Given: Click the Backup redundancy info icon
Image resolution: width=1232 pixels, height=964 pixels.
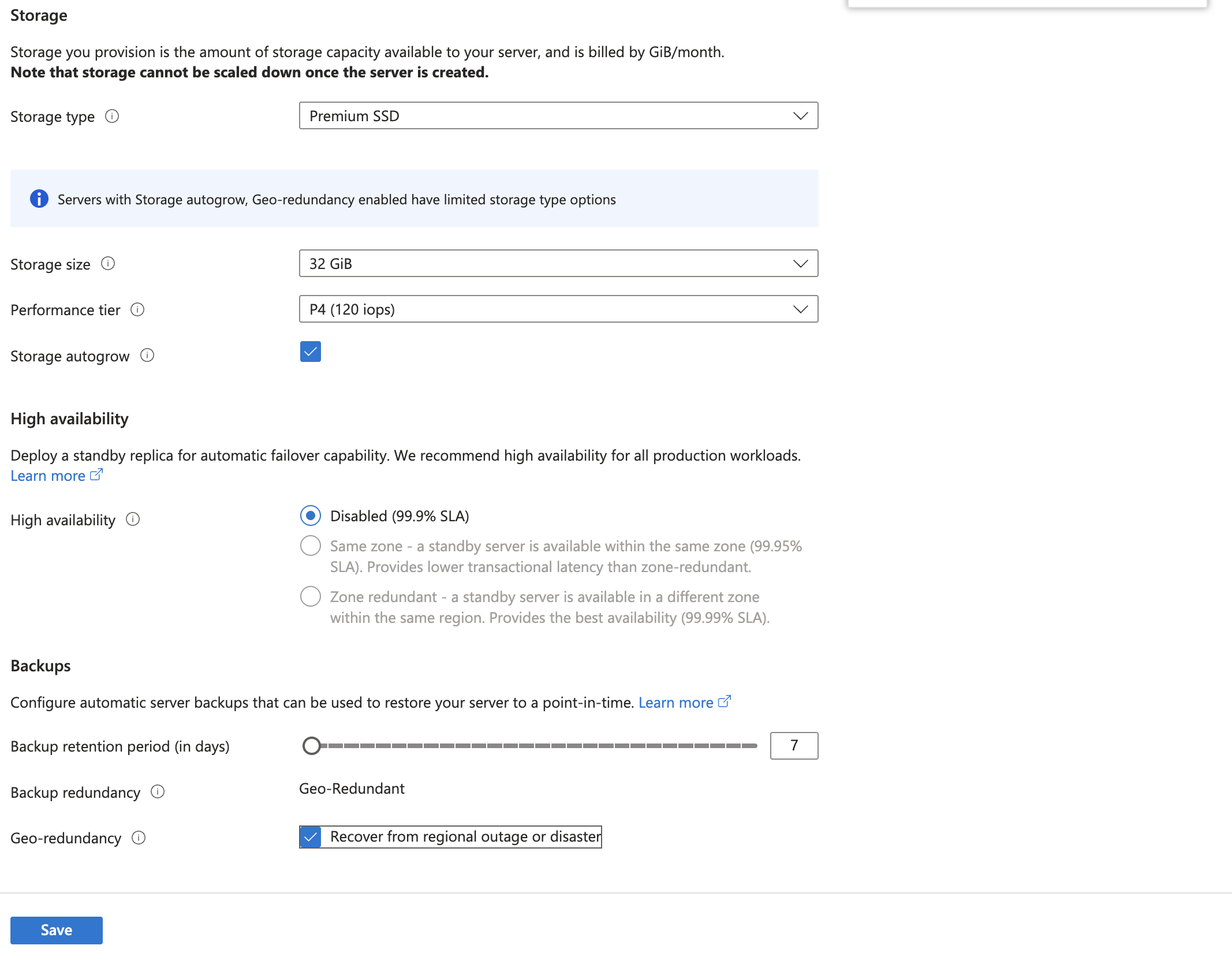Looking at the screenshot, I should pos(158,792).
